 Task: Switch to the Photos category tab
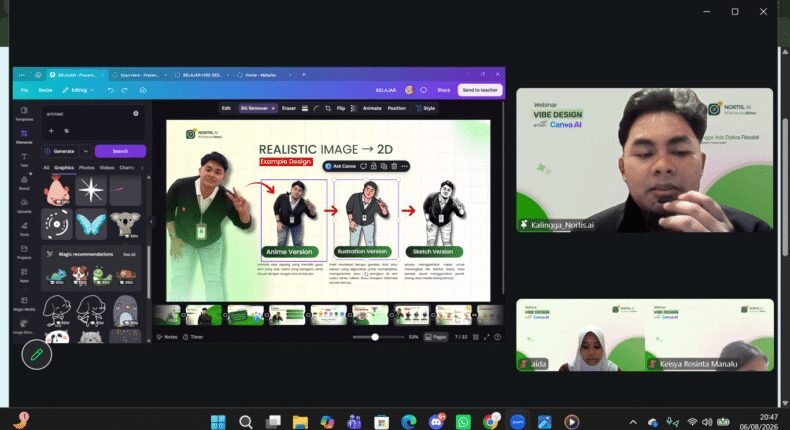click(86, 167)
